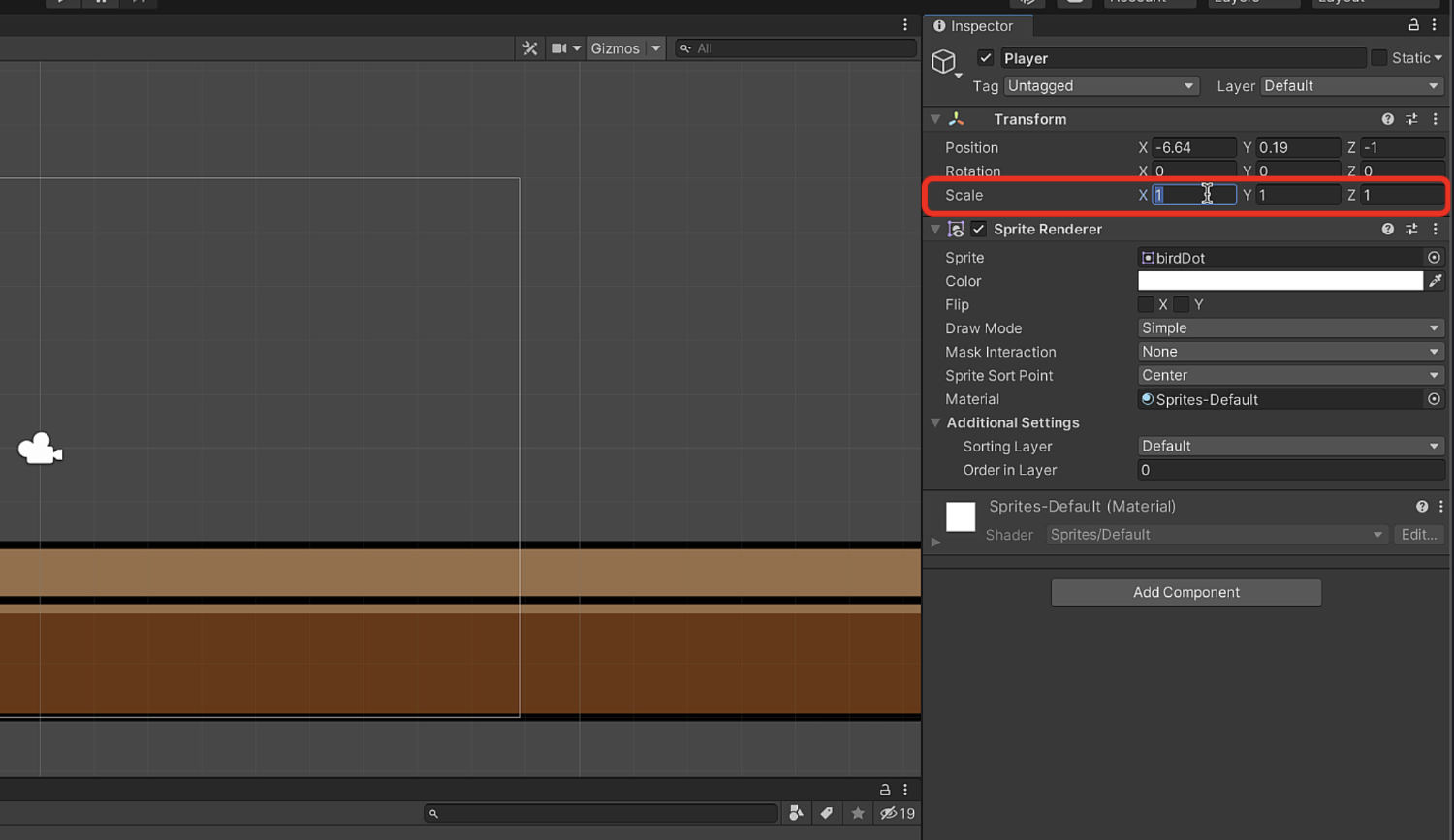Click the Order in Layer field
This screenshot has height=840, width=1454.
(1291, 470)
